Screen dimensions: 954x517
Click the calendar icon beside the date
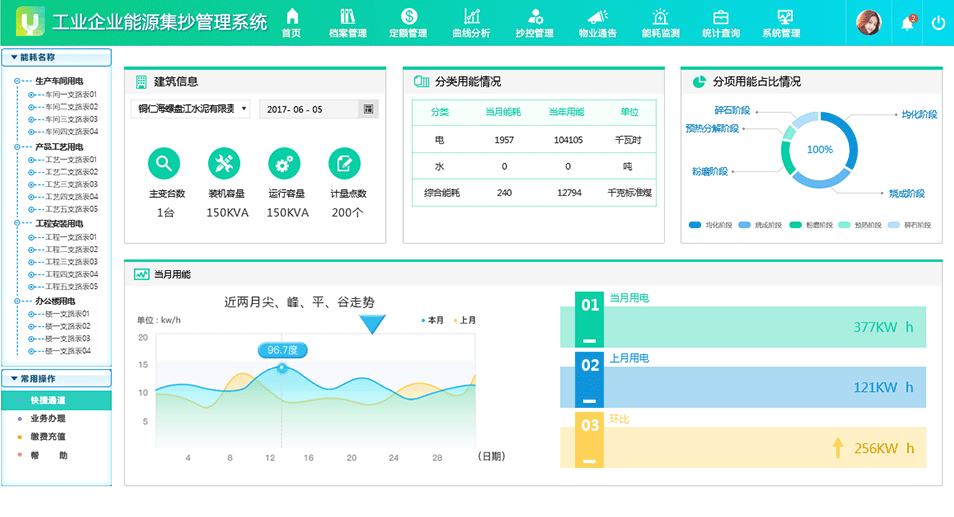point(368,109)
